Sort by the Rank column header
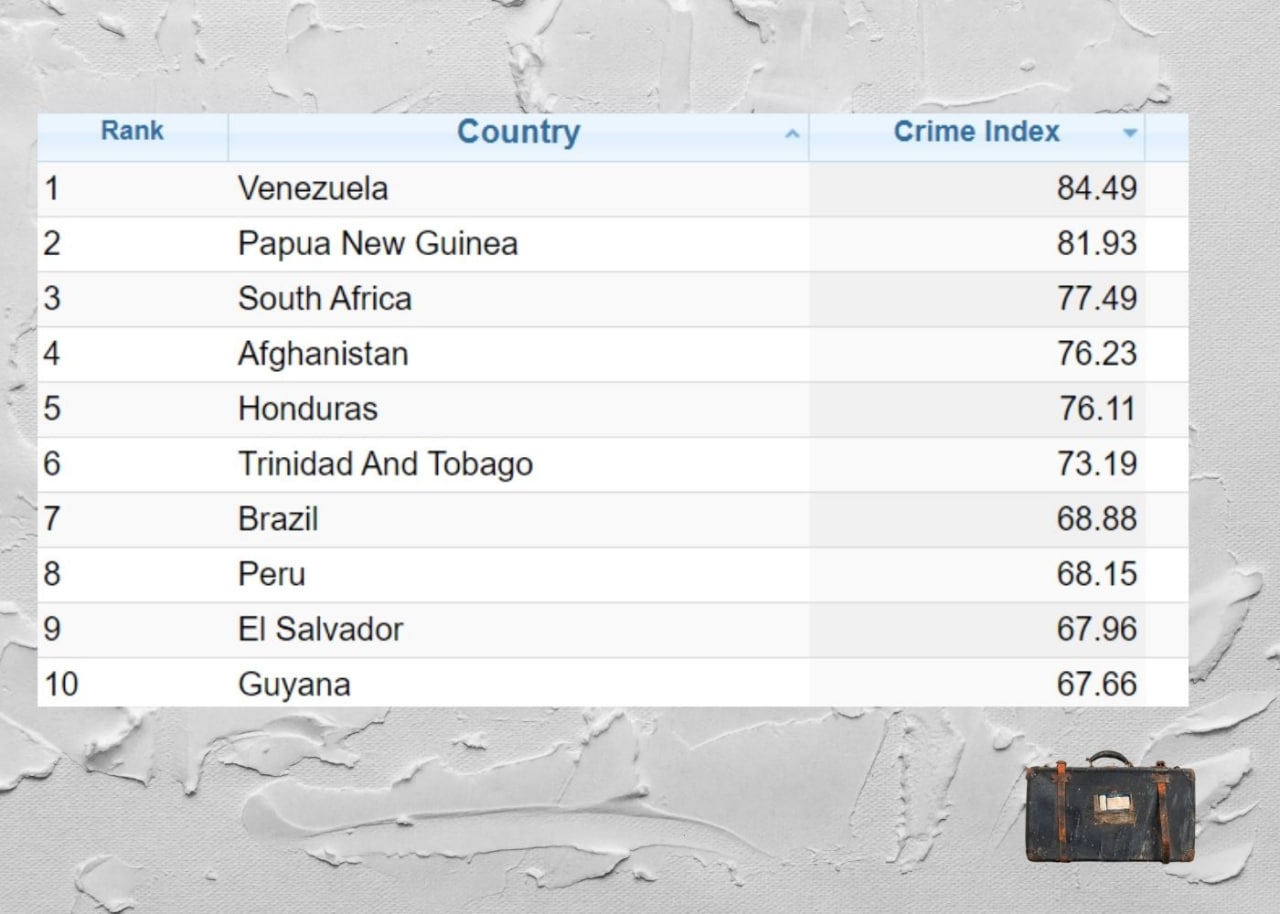This screenshot has width=1280, height=914. (x=132, y=131)
